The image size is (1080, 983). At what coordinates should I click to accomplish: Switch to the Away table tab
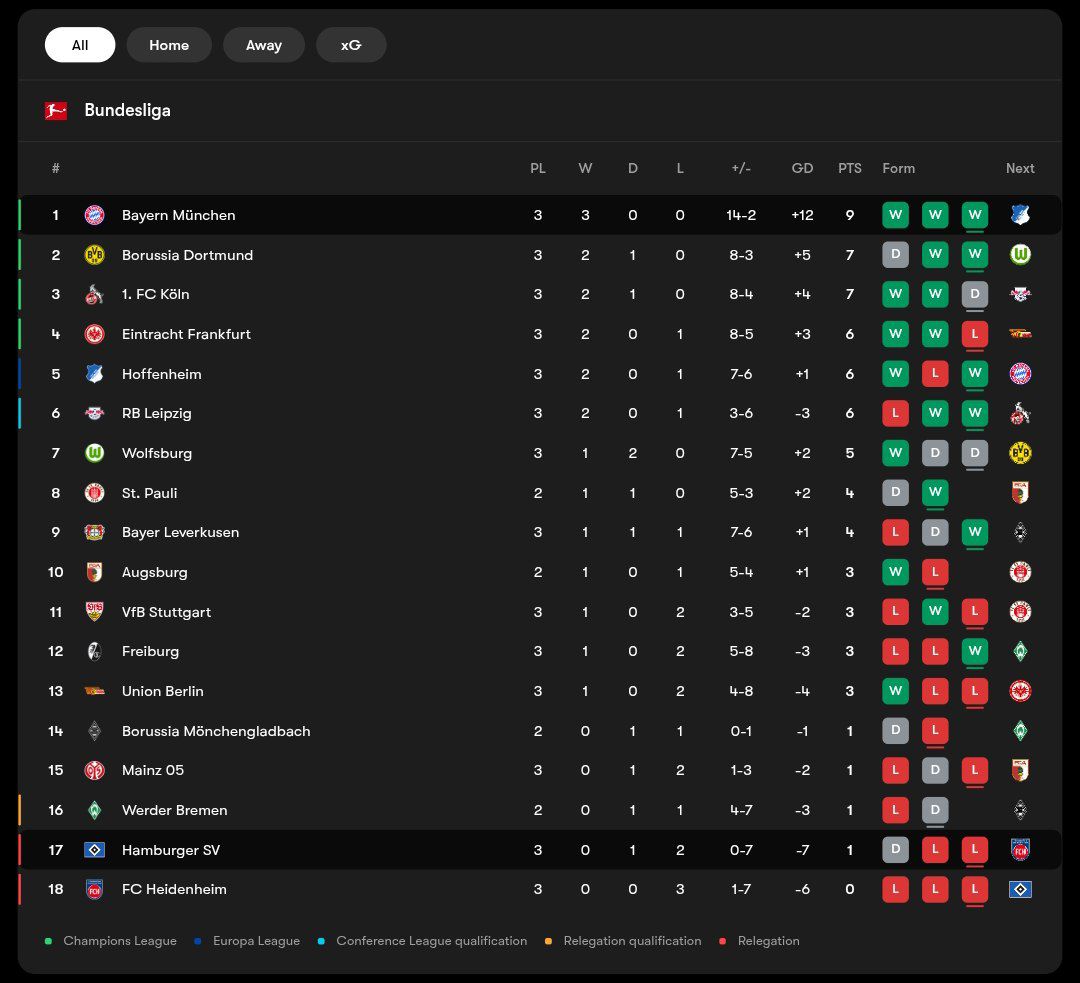264,45
